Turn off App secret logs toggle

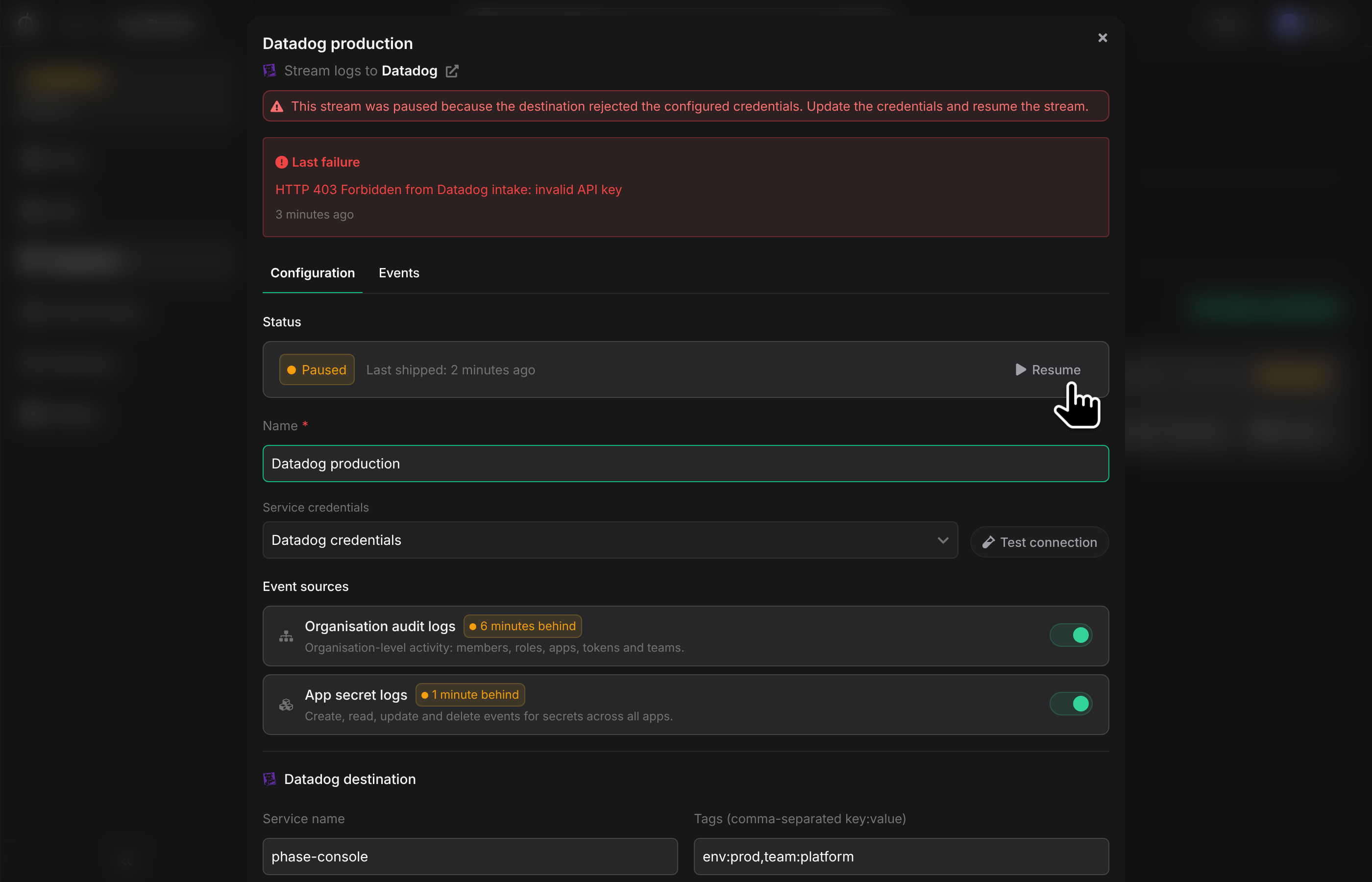pyautogui.click(x=1071, y=704)
